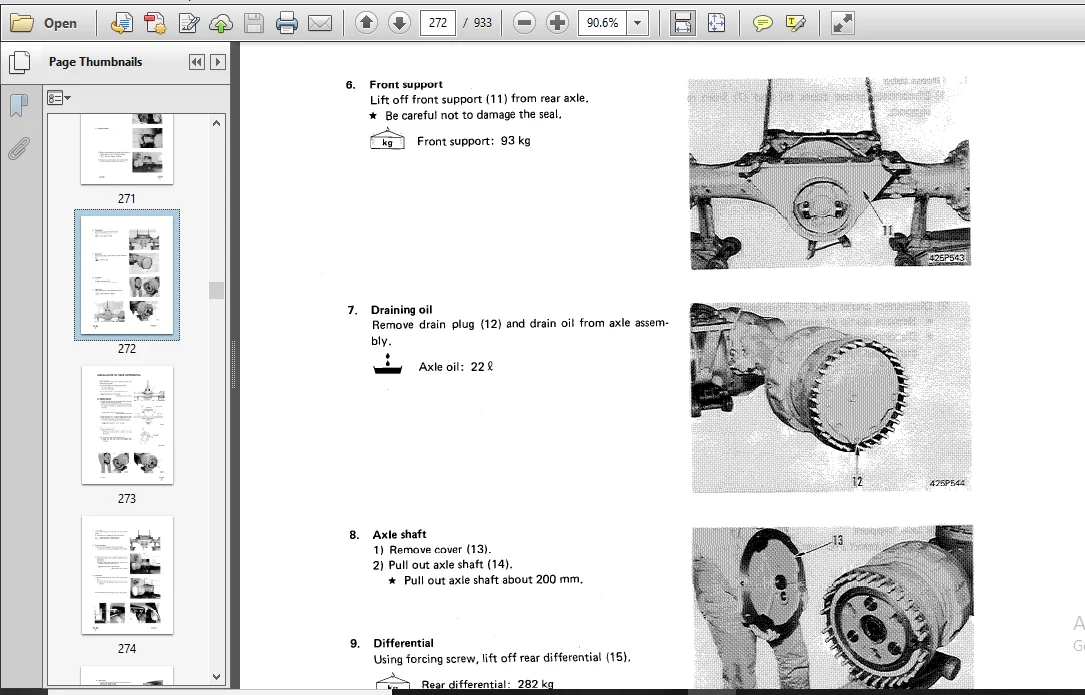Click the edit document pencil icon

click(x=189, y=23)
